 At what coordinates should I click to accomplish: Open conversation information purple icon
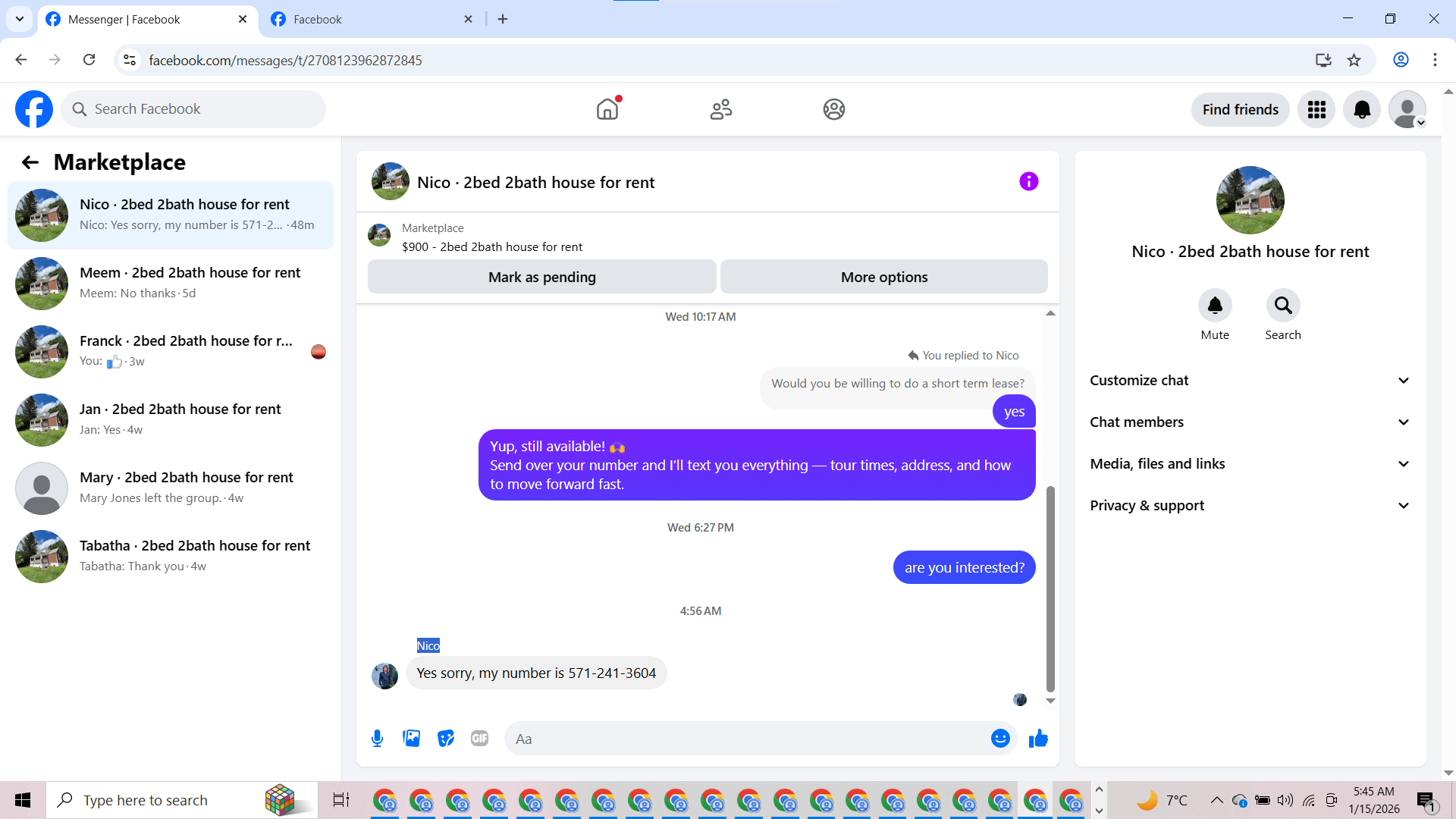[x=1028, y=182]
